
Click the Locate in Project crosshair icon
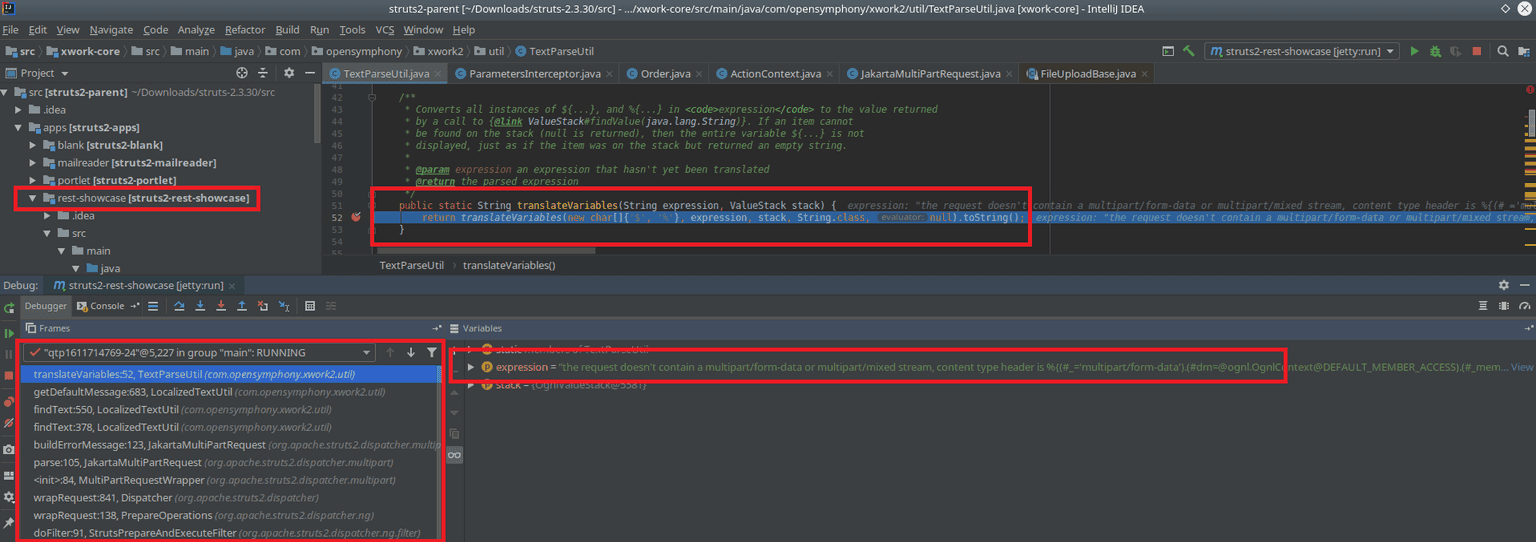241,73
